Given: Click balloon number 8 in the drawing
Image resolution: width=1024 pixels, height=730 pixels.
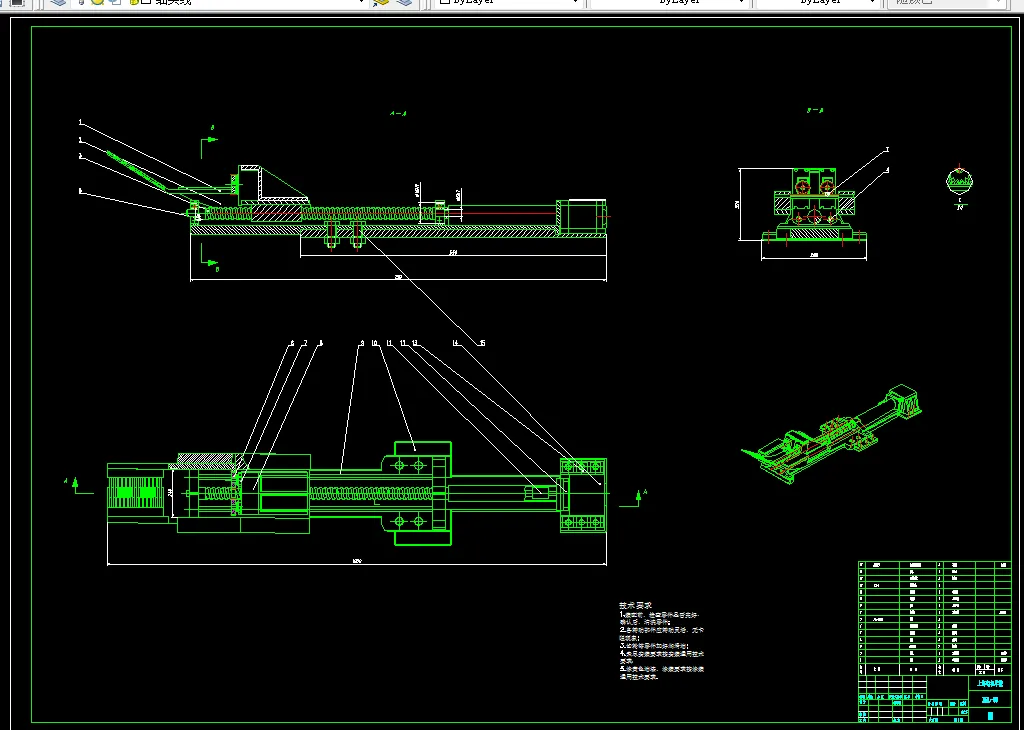Looking at the screenshot, I should tap(321, 343).
